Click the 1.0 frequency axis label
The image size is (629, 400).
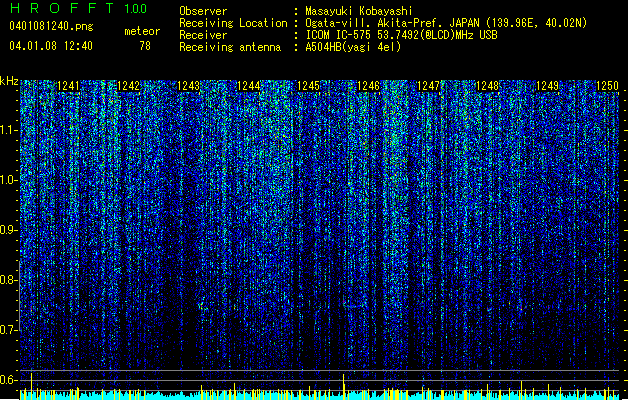(9, 180)
